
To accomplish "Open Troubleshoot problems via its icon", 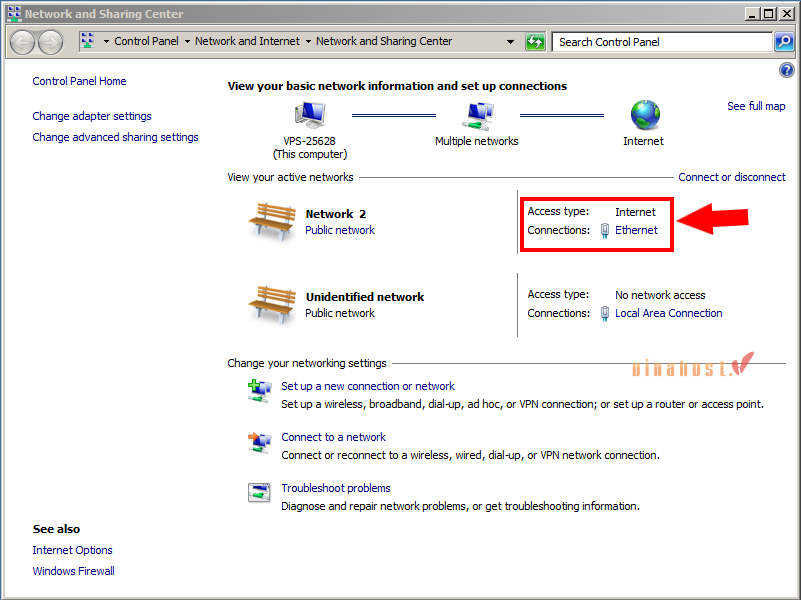I will pyautogui.click(x=259, y=493).
